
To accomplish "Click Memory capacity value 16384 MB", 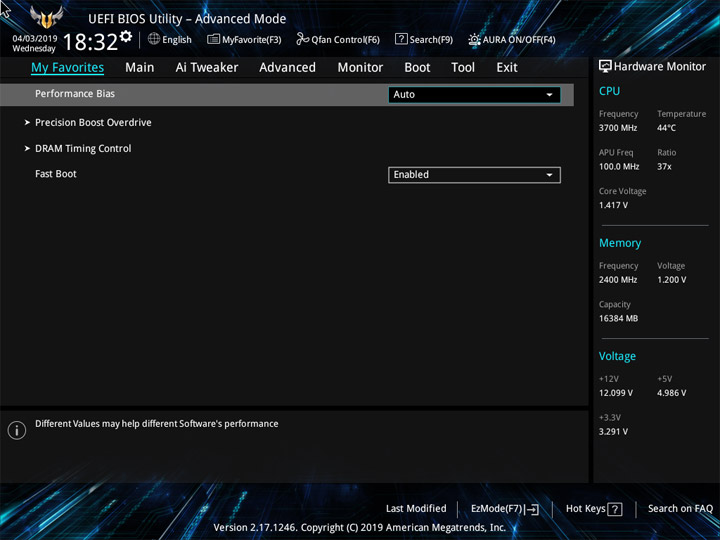I will pyautogui.click(x=619, y=318).
